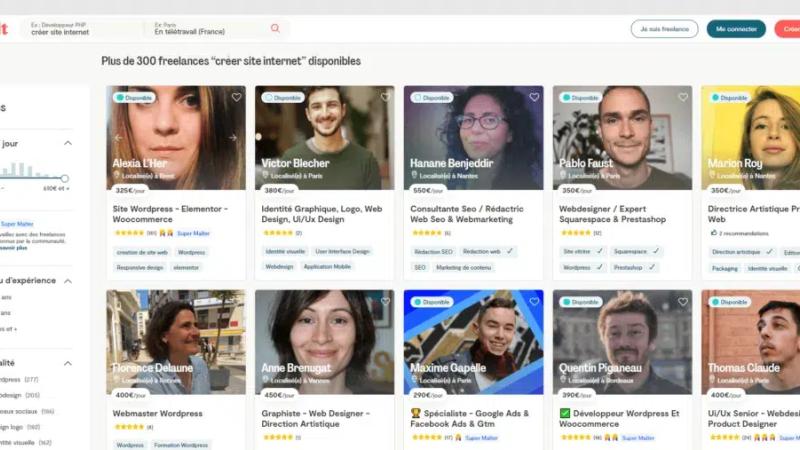Click Super Malter badge on Alexia L'Her

coord(193,233)
